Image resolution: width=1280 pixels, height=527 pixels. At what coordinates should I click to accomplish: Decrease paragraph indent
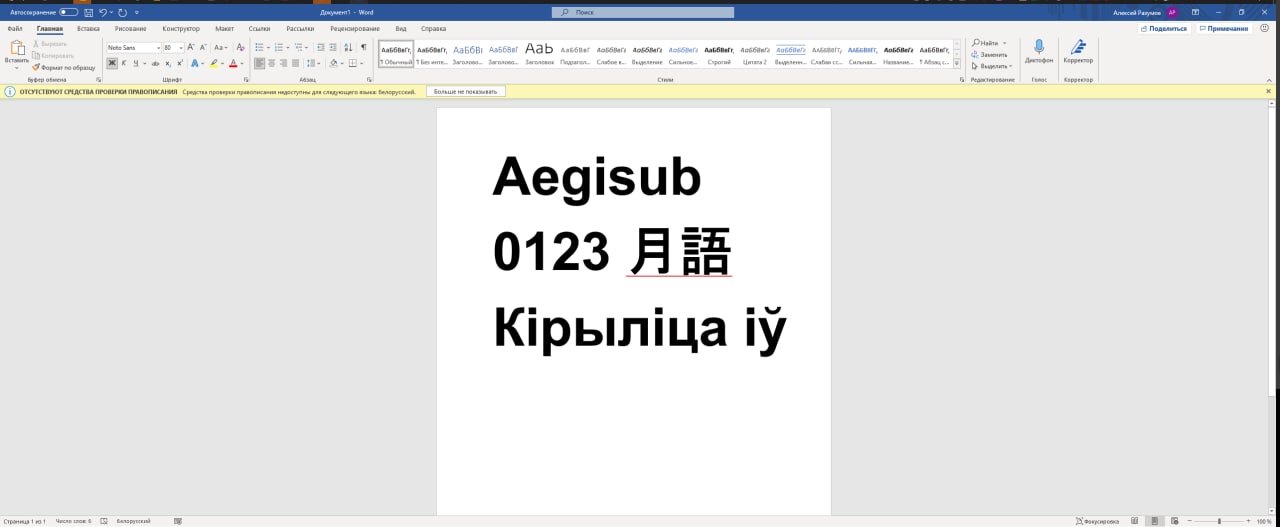320,47
